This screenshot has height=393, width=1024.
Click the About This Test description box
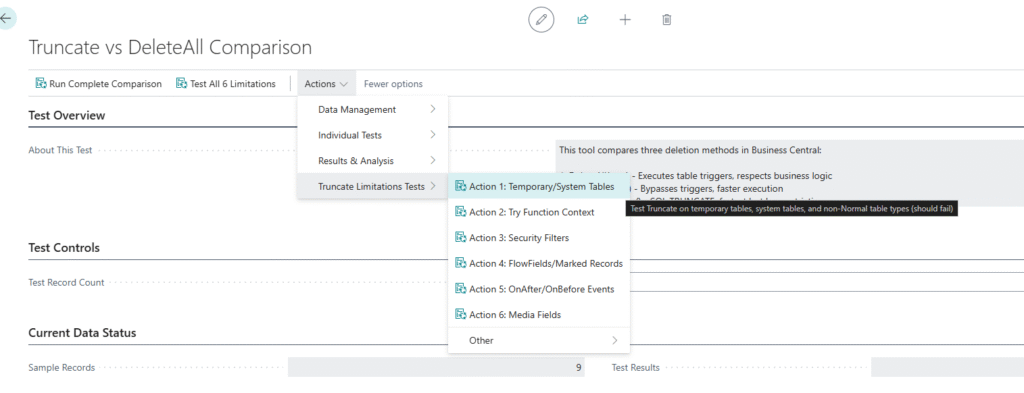(x=790, y=173)
